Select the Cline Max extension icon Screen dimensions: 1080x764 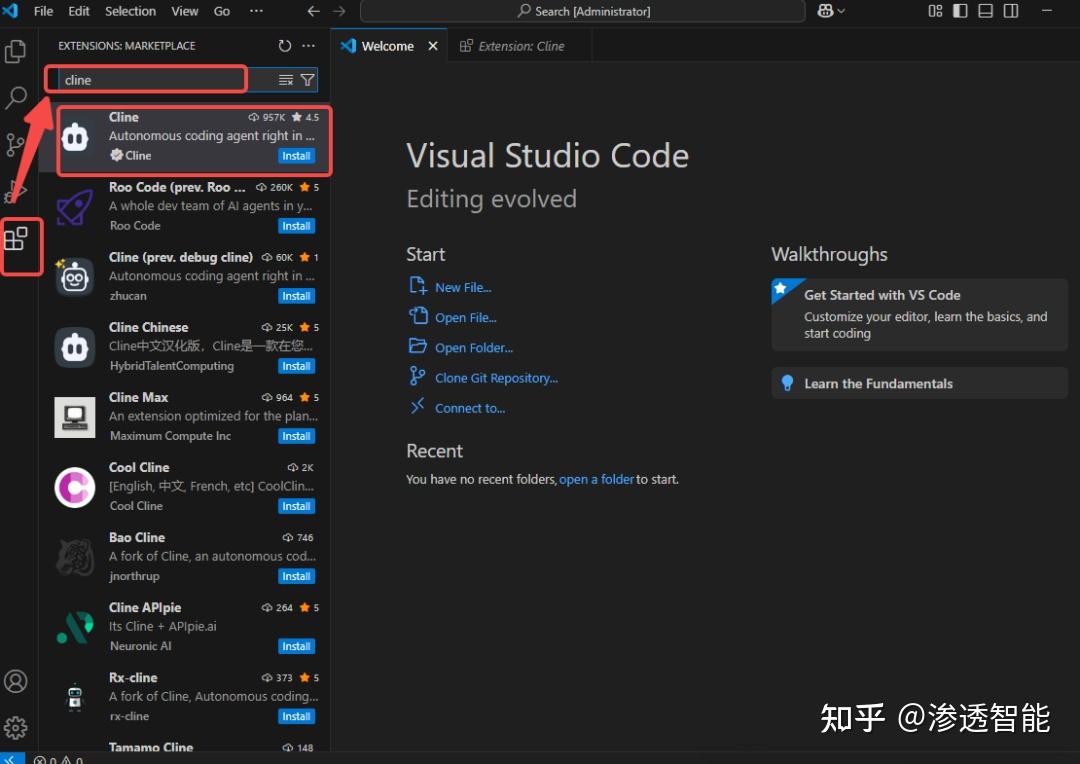74,417
